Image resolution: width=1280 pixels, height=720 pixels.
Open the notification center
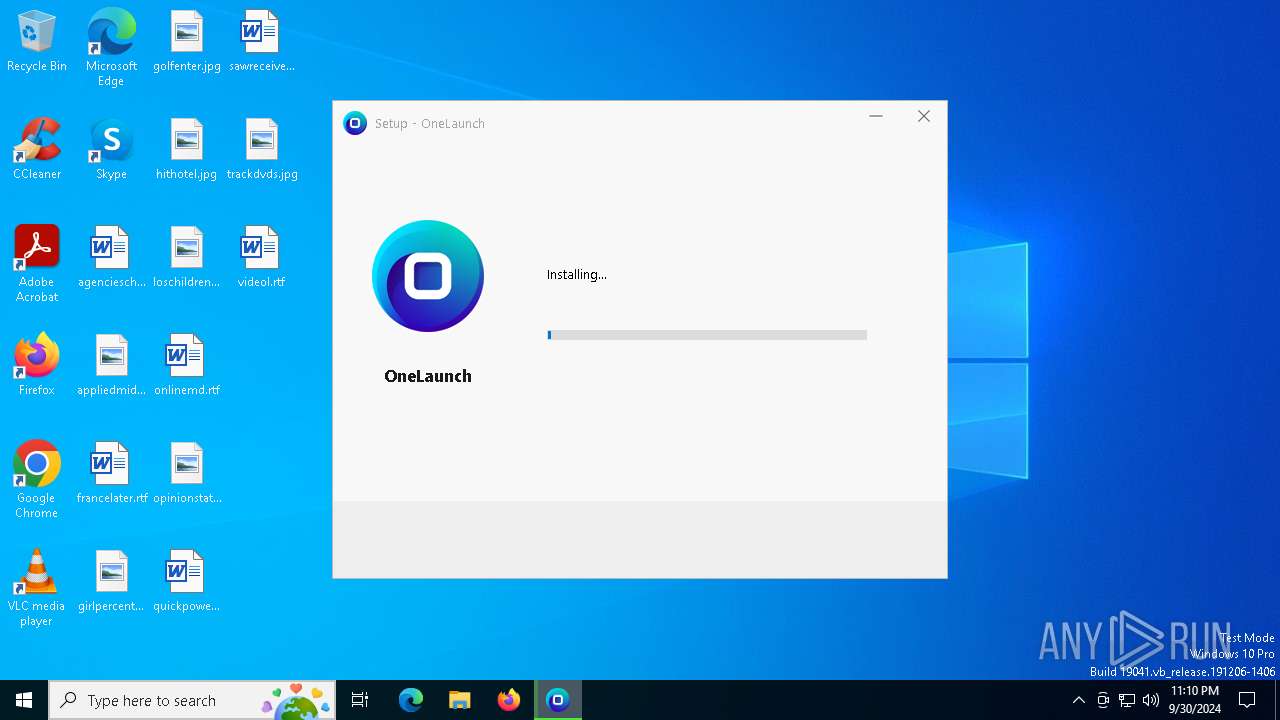(x=1247, y=700)
